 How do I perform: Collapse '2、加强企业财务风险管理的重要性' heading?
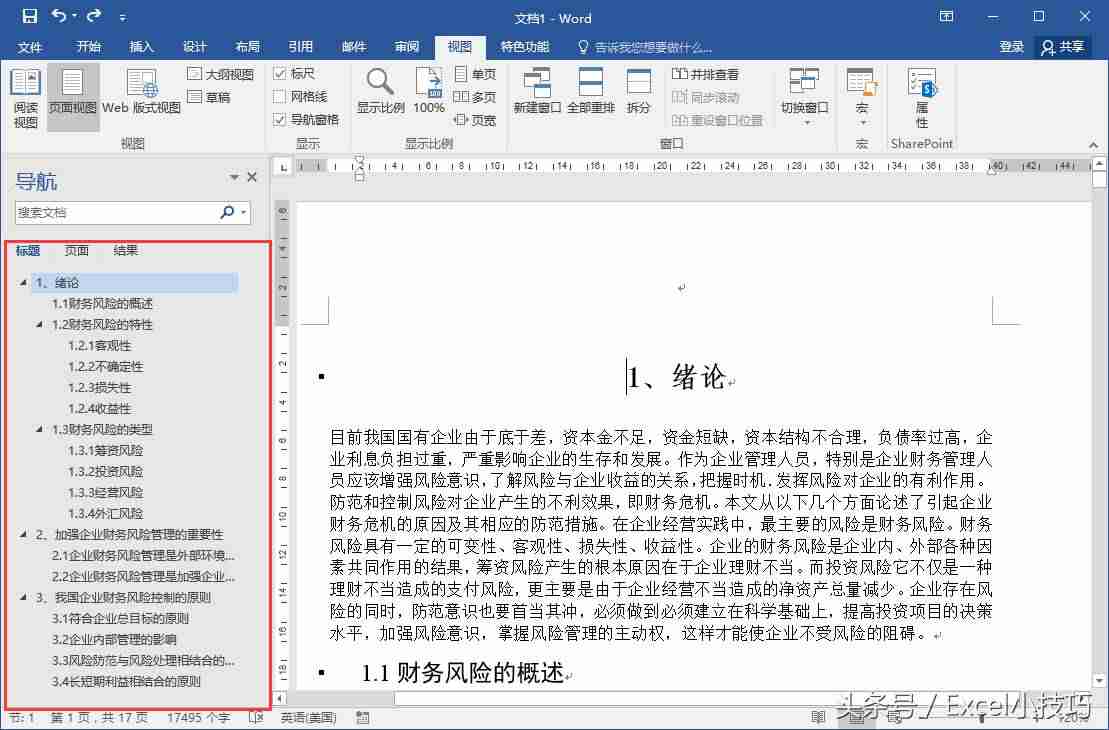23,534
